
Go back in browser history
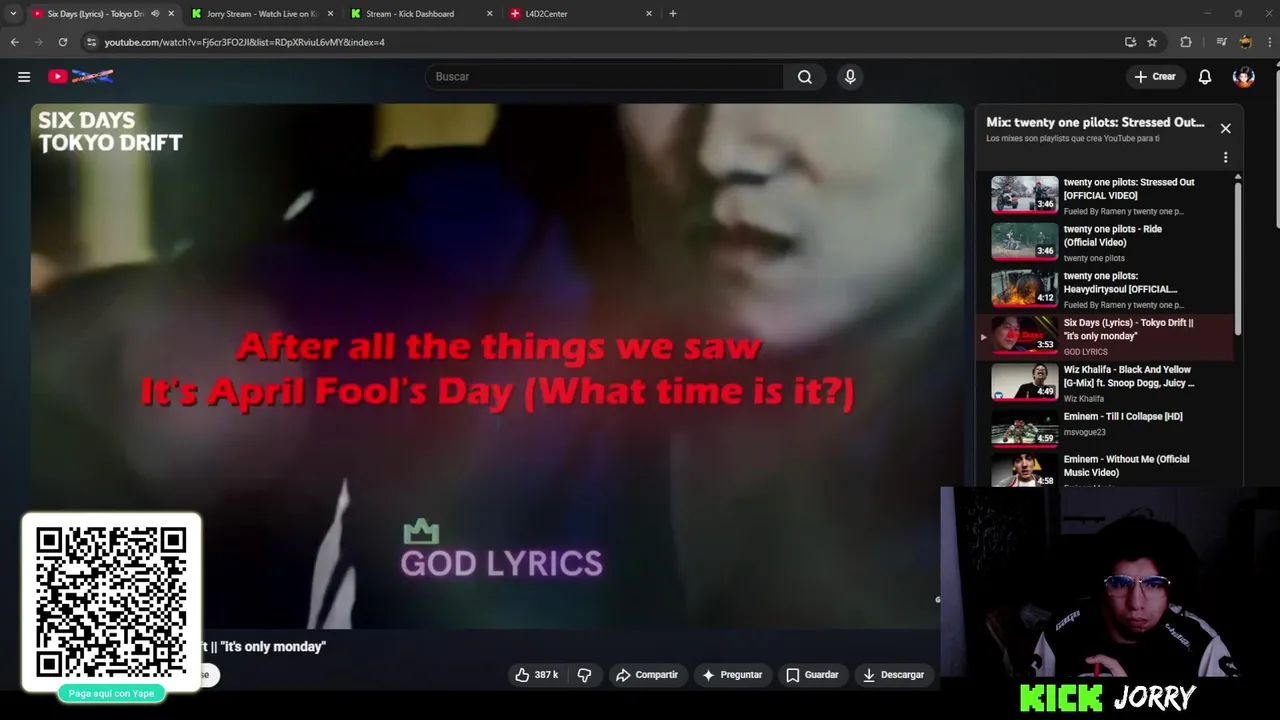pyautogui.click(x=14, y=42)
